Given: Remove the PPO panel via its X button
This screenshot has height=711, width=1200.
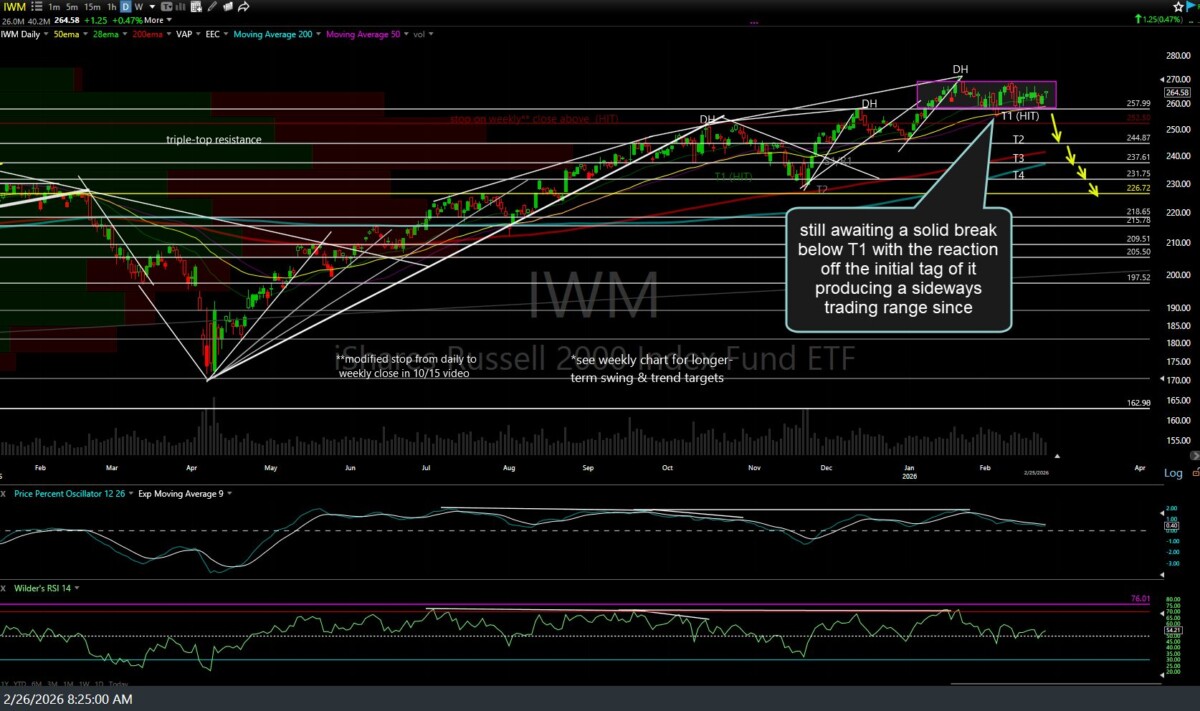Looking at the screenshot, I should [2, 493].
